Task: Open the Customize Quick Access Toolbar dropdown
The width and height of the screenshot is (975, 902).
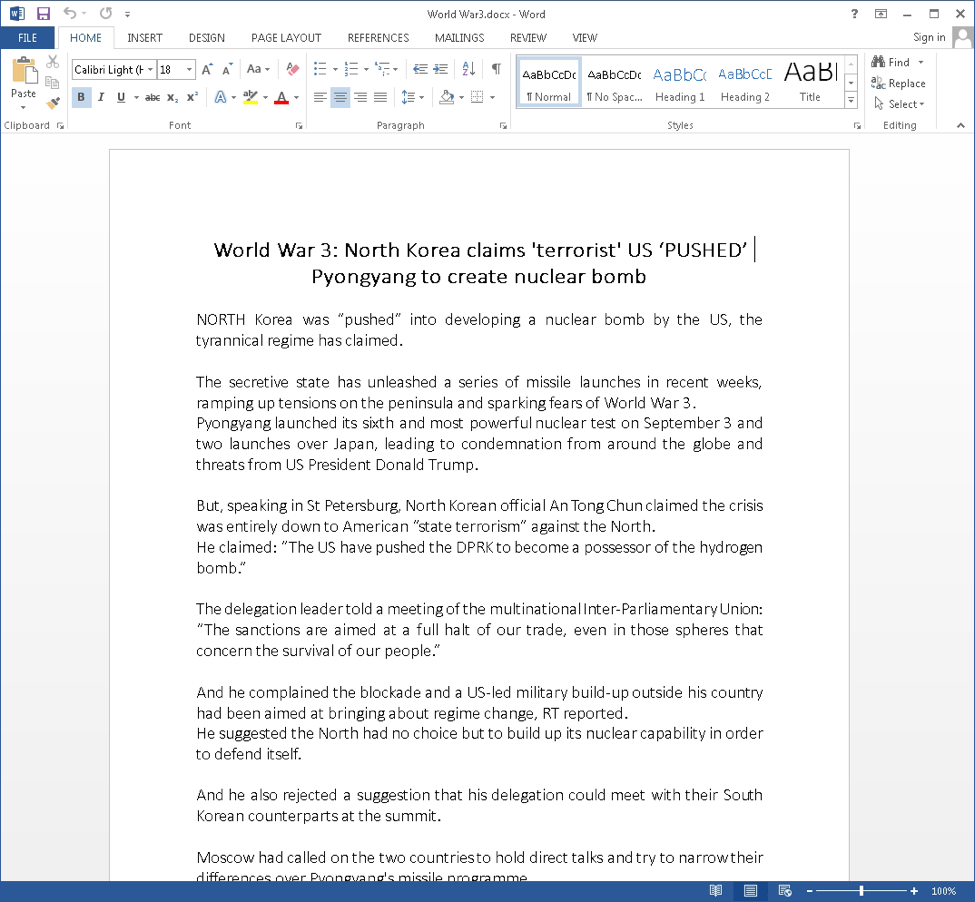Action: 127,14
